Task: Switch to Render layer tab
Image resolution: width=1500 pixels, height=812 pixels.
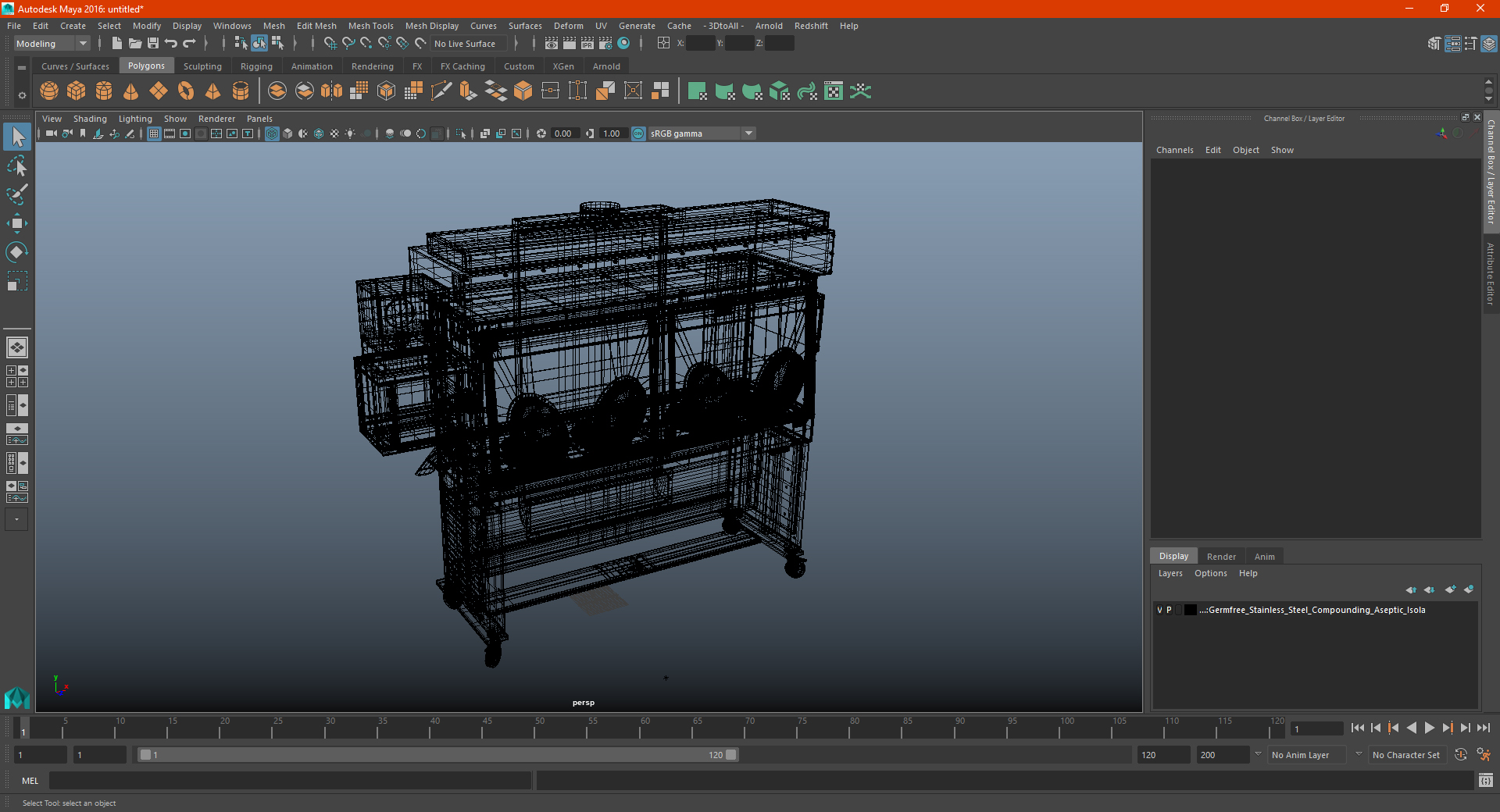Action: pos(1221,557)
